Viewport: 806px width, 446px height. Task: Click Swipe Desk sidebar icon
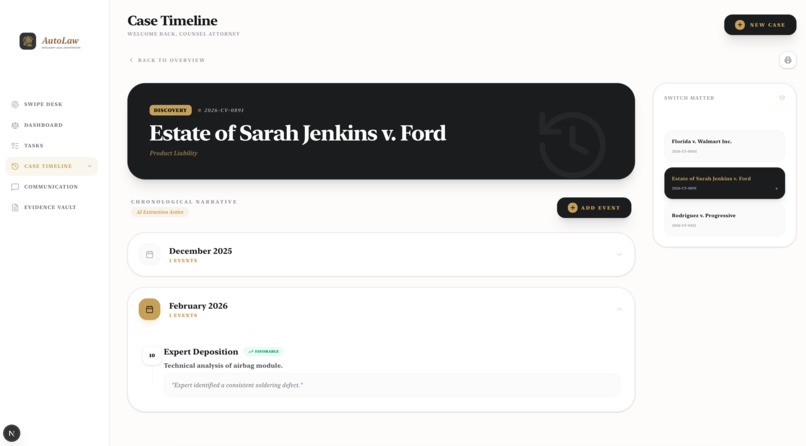click(15, 104)
